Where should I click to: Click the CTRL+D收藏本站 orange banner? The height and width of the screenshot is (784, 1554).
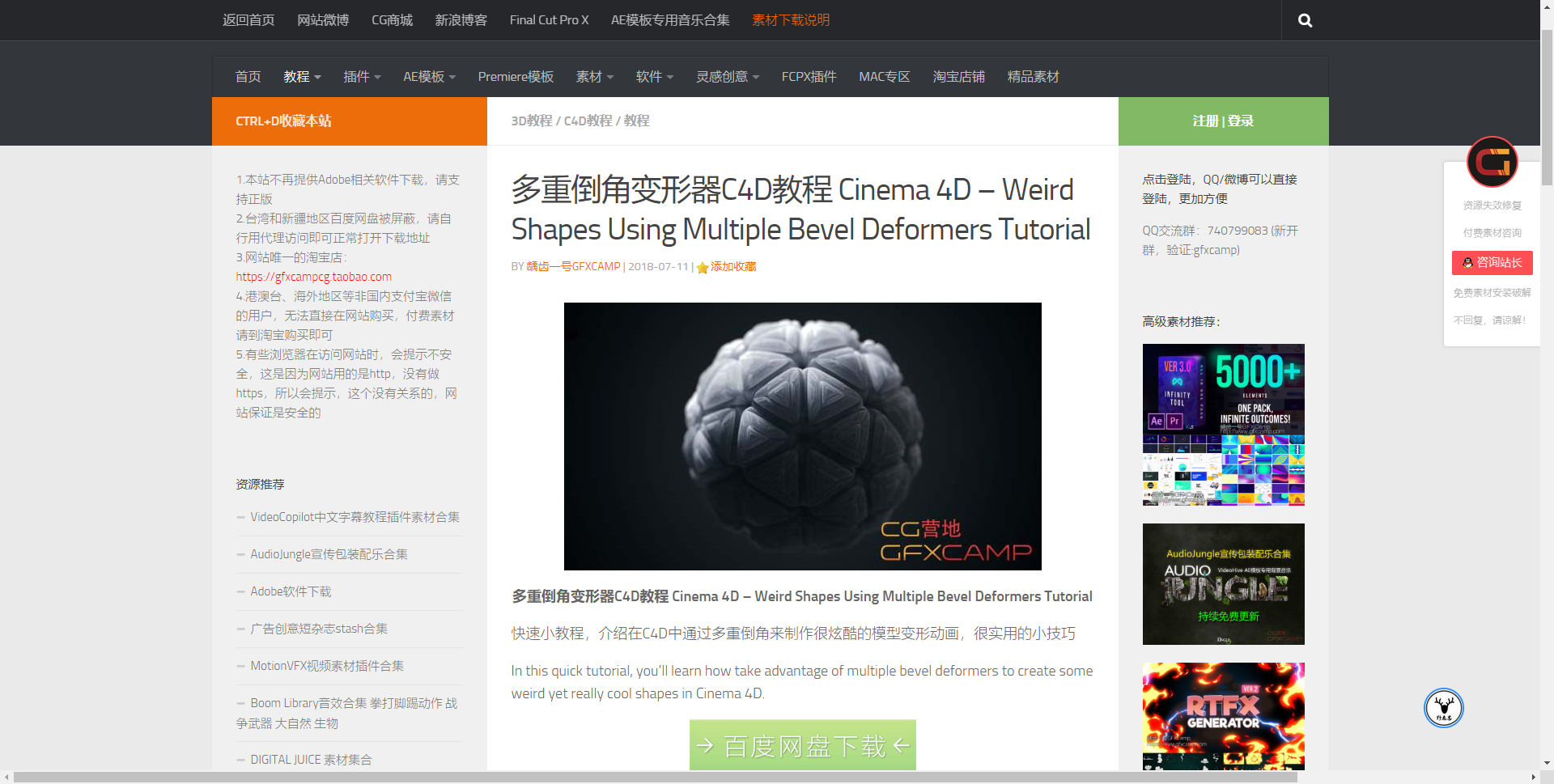tap(350, 121)
